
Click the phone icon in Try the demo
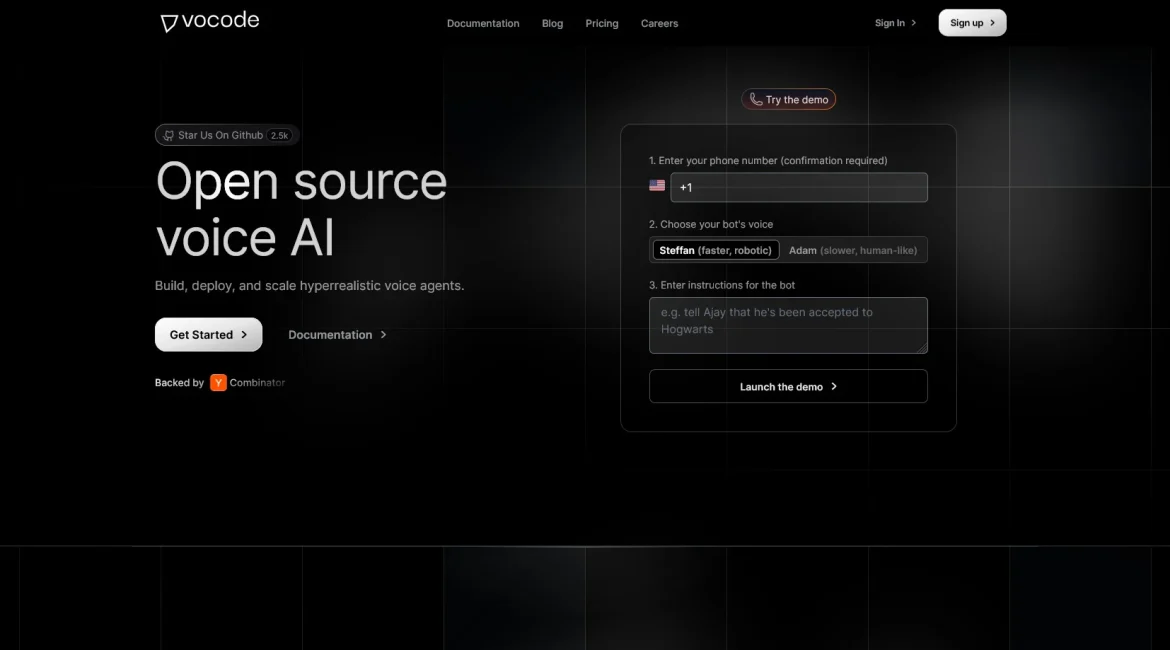(x=756, y=99)
